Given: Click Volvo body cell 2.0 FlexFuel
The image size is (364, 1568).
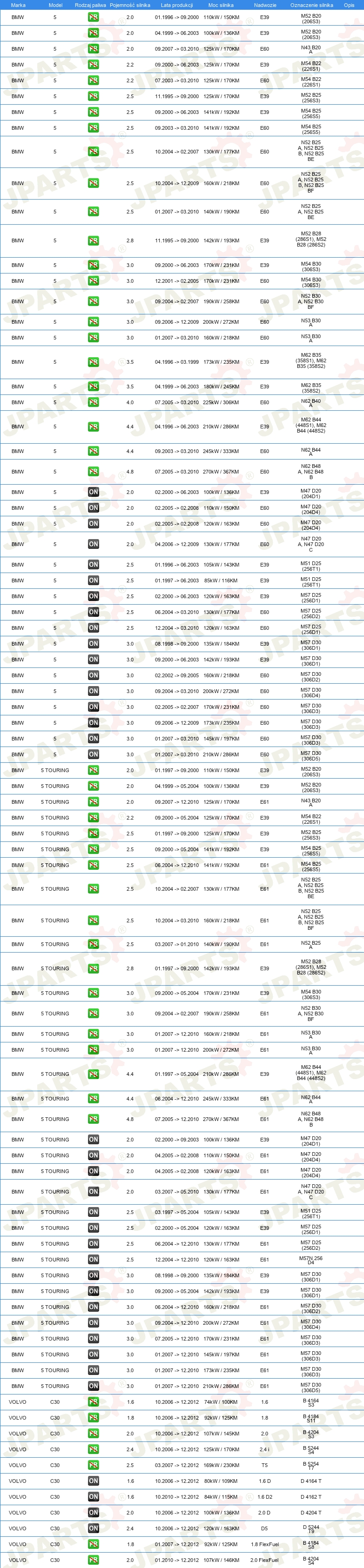Looking at the screenshot, I should [265, 1560].
